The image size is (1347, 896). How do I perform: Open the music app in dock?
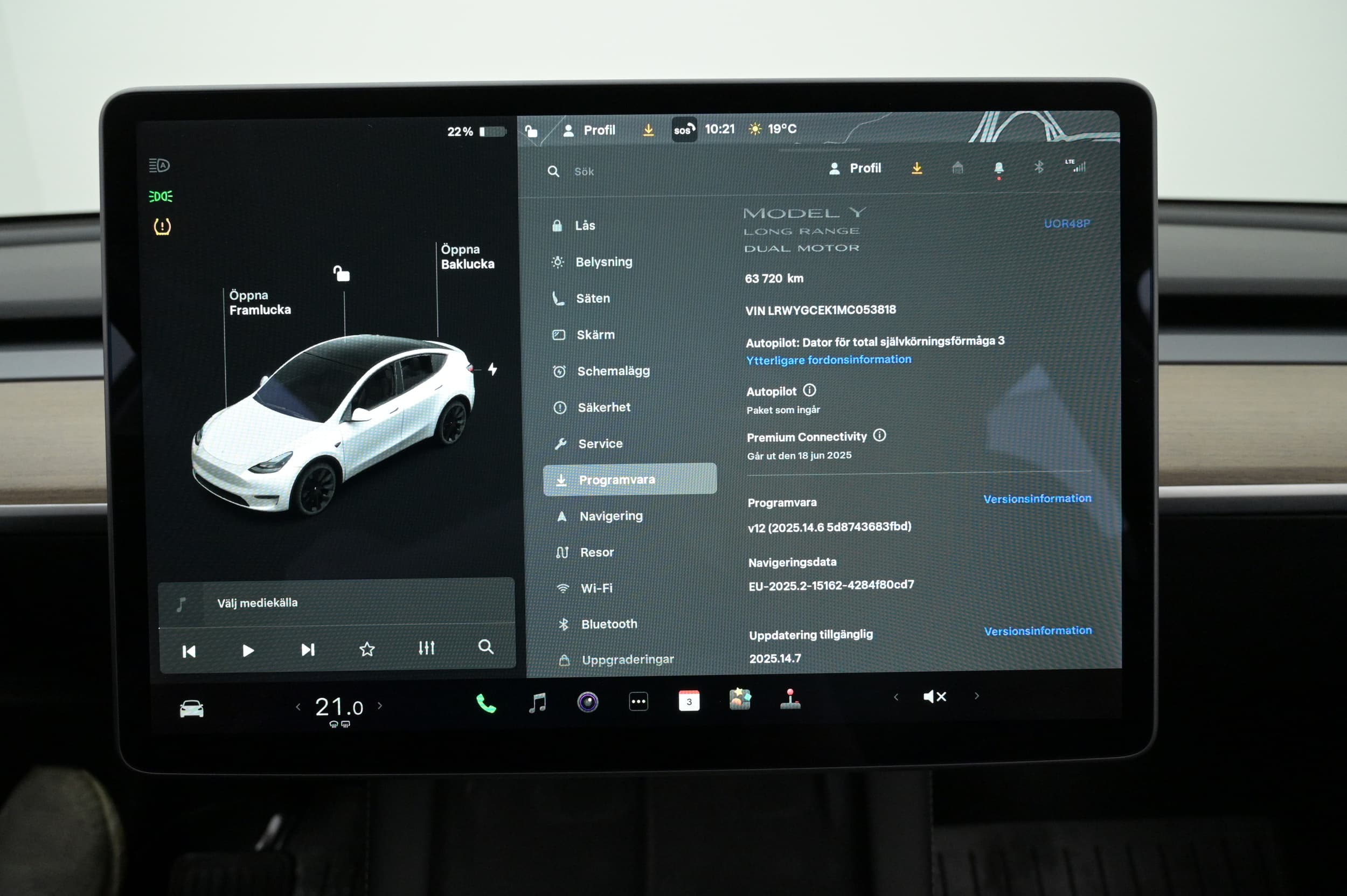coord(537,703)
